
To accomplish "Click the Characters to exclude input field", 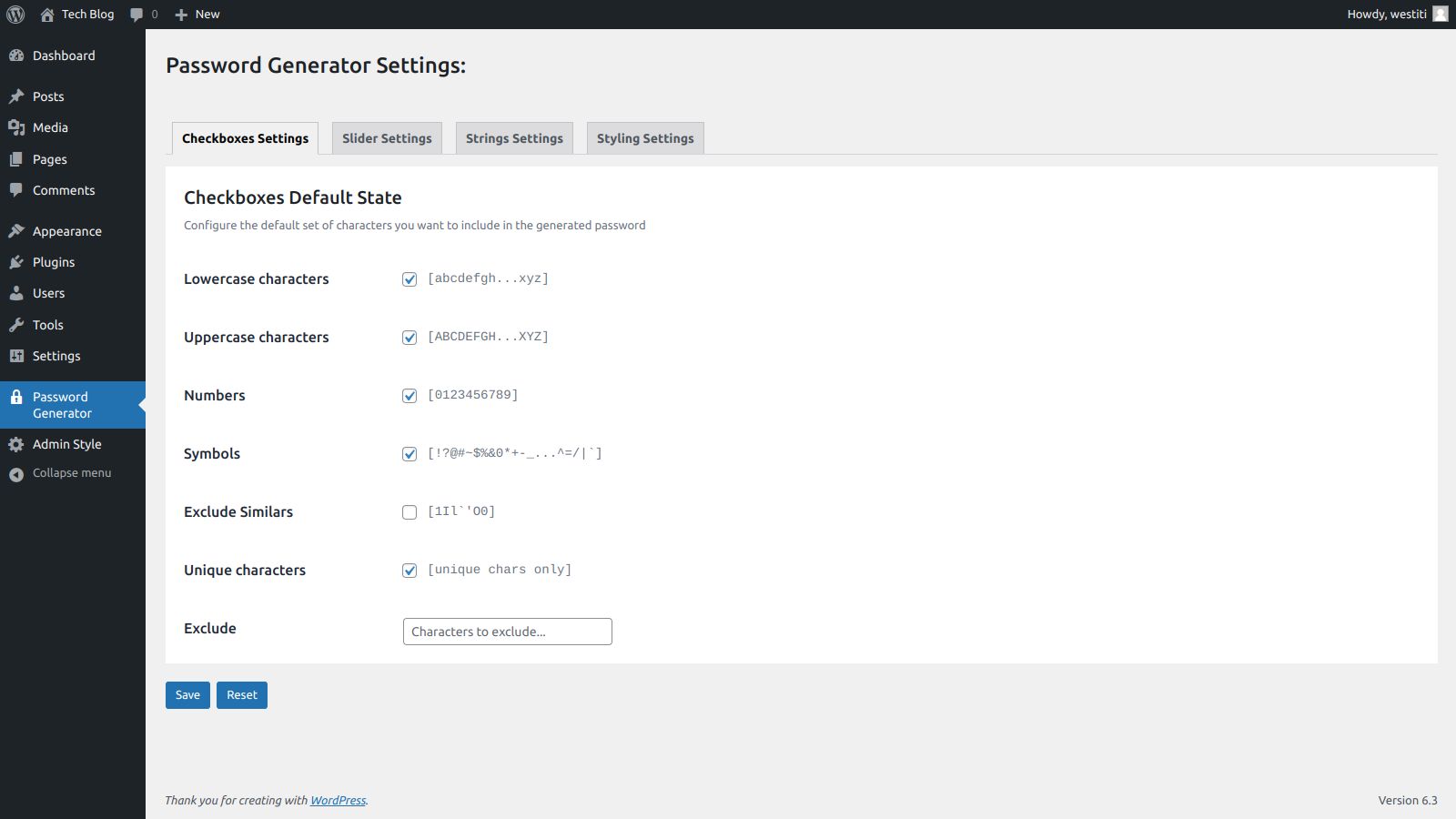I will (507, 631).
